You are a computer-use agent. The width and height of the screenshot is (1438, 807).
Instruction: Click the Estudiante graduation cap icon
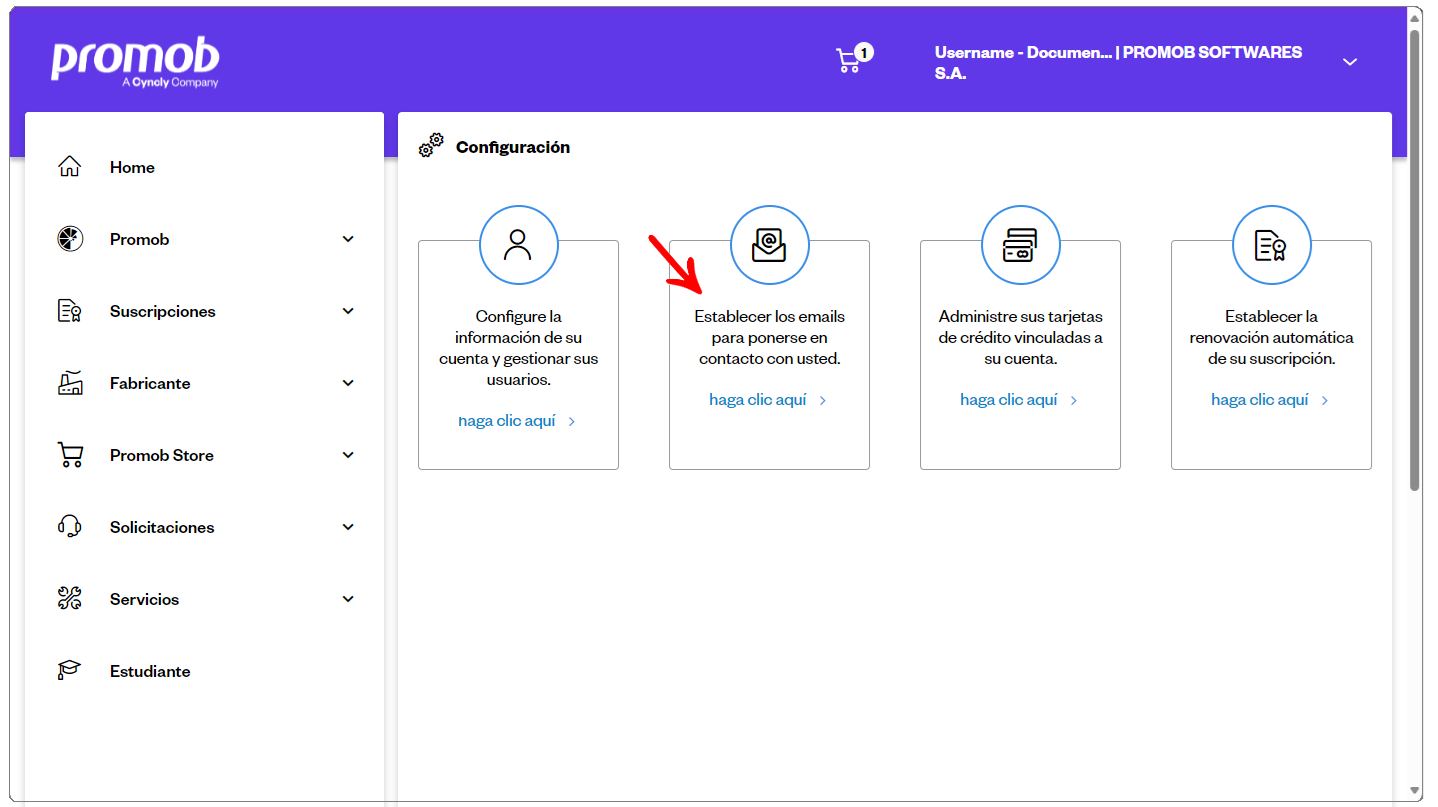click(x=69, y=671)
